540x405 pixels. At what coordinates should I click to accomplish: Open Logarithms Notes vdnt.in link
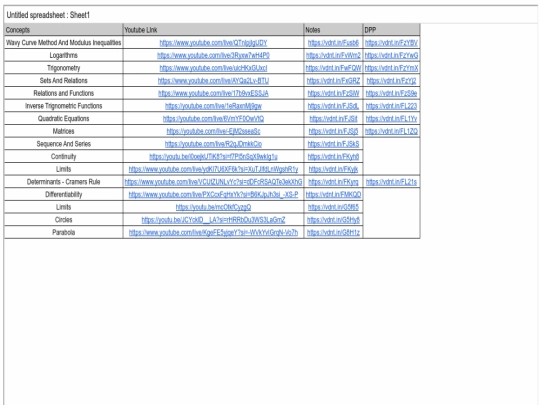333,55
